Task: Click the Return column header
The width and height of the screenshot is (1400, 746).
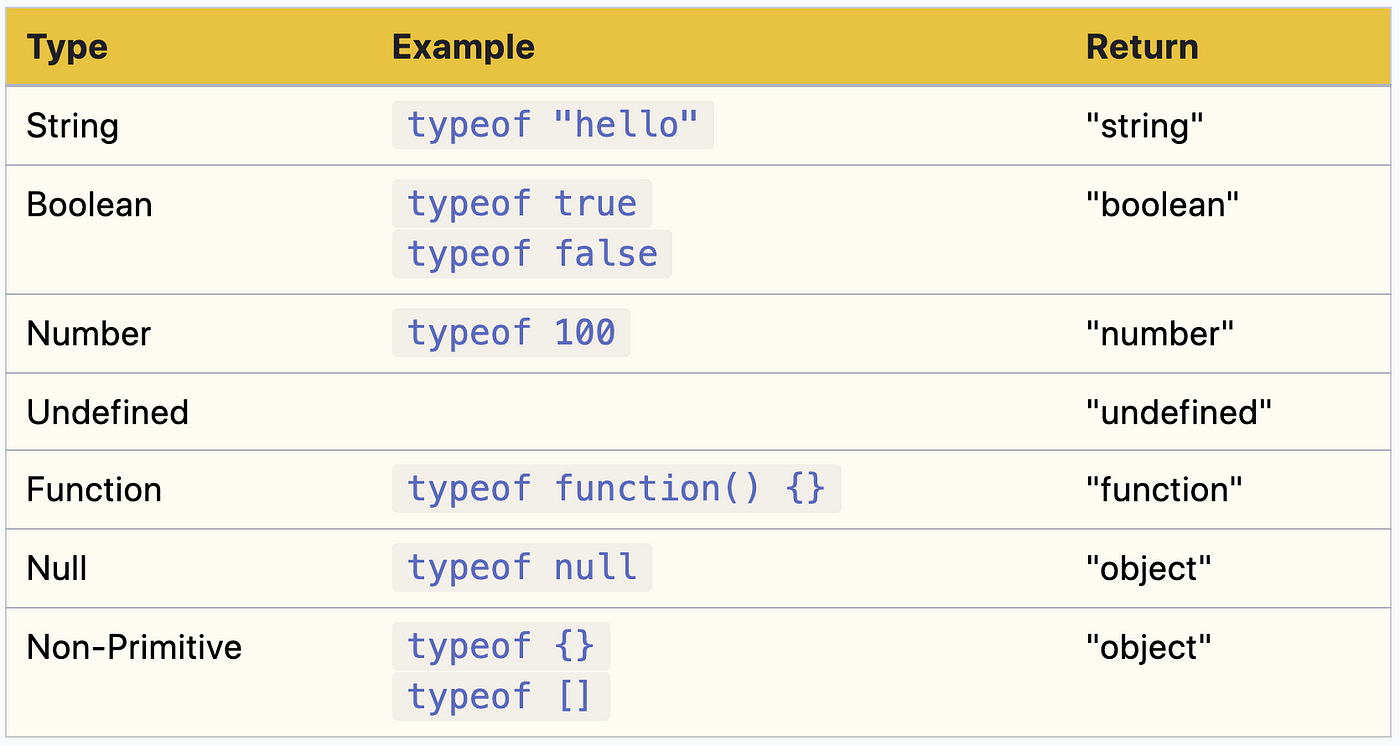Action: coord(1142,47)
